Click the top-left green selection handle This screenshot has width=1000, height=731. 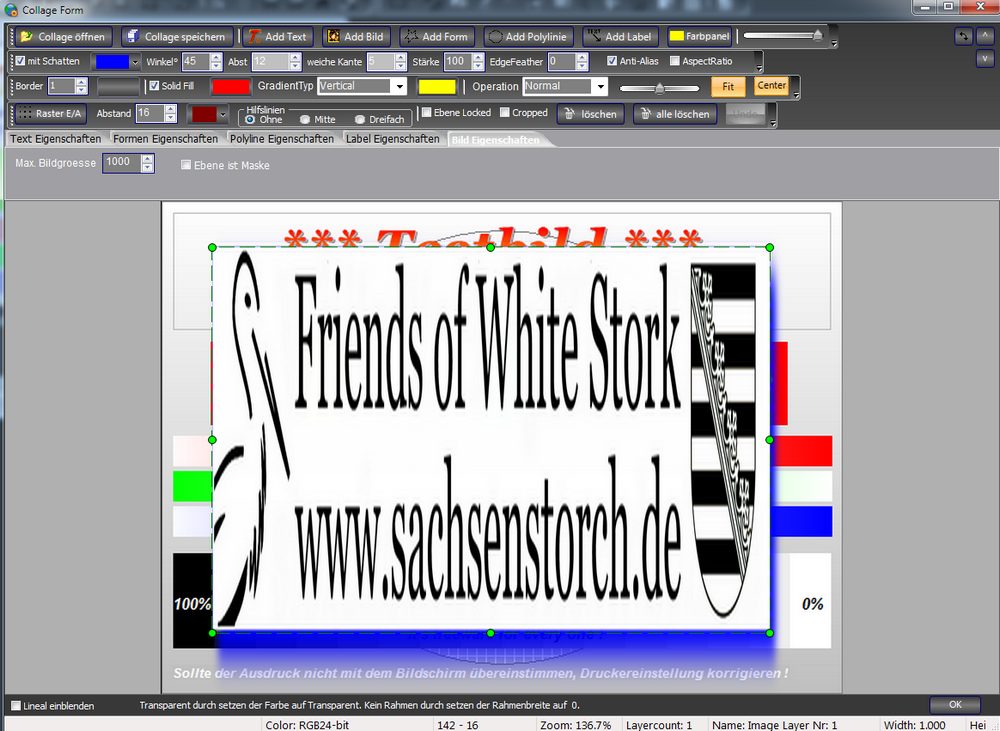point(212,247)
